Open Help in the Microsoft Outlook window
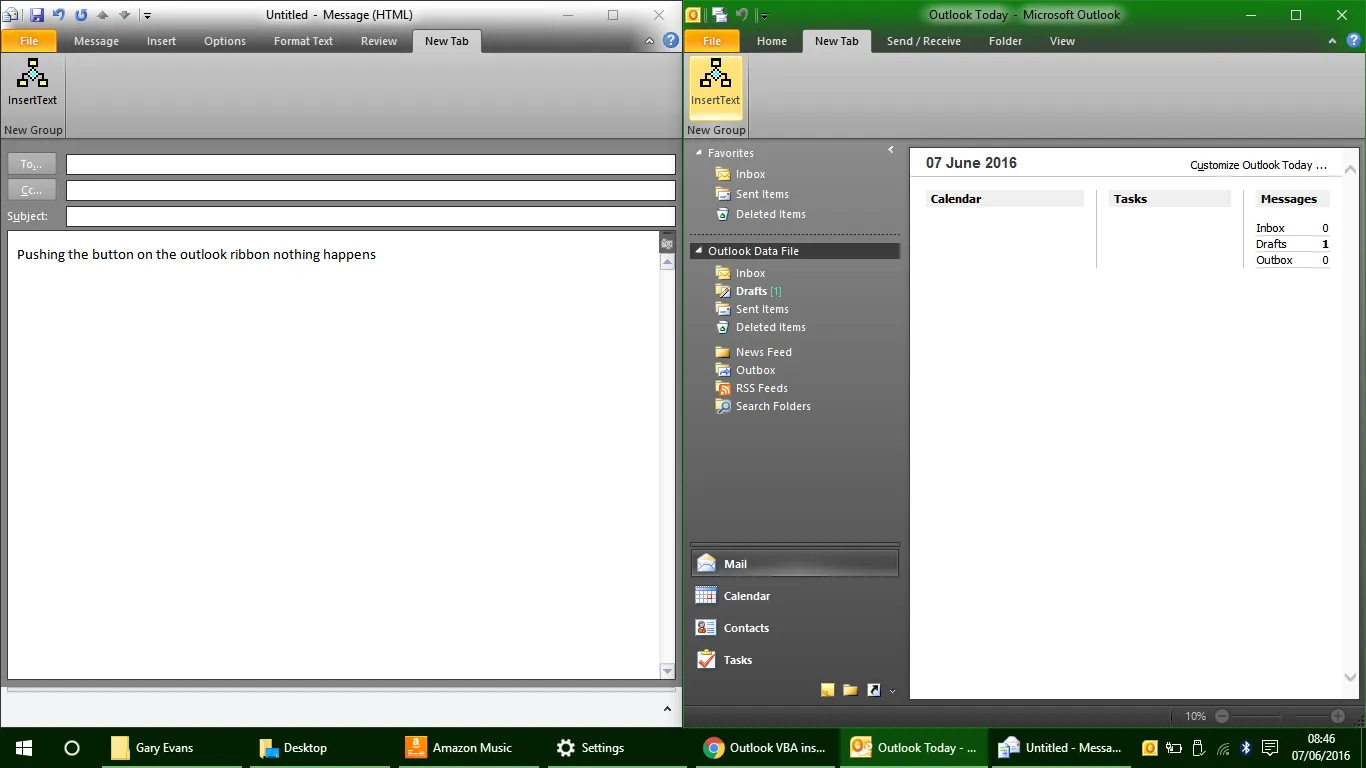Image resolution: width=1366 pixels, height=768 pixels. coord(1354,41)
